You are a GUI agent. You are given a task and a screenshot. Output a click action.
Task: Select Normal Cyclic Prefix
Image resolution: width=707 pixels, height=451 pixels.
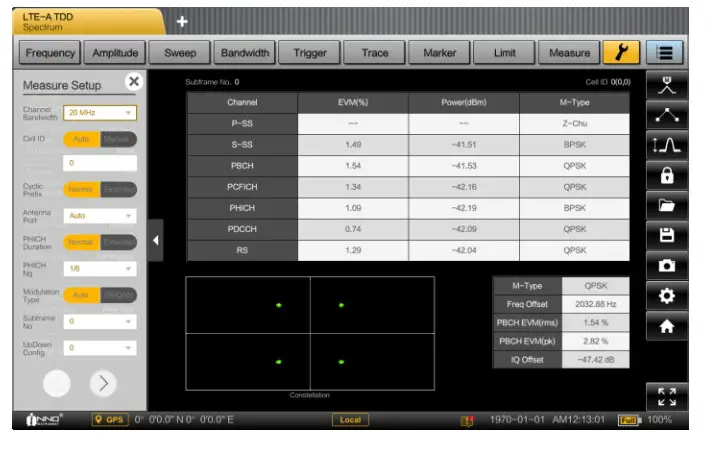[x=82, y=189]
